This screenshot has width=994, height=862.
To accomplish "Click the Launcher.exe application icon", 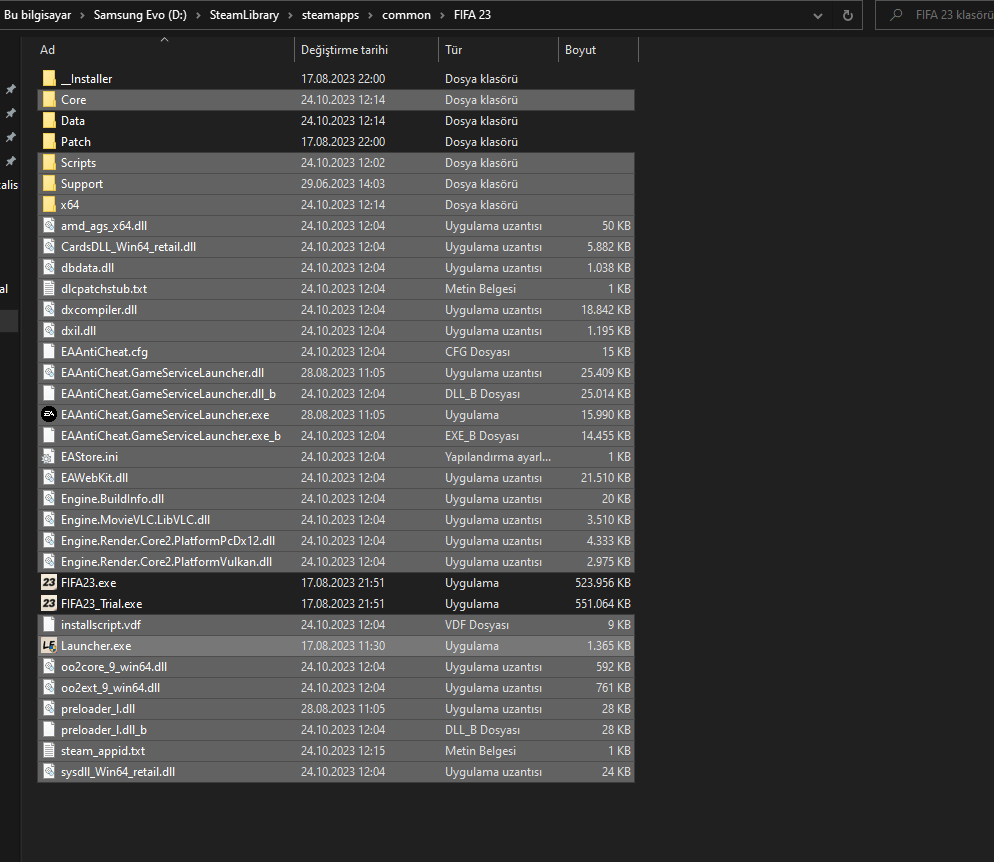I will click(x=49, y=645).
